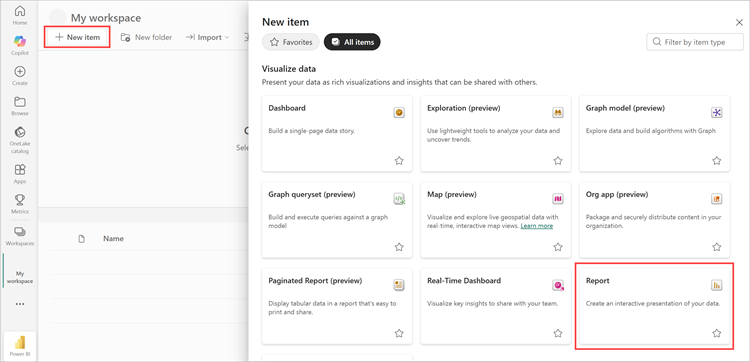Screen dimensions: 750x362
Task: Click the Graph queryset card description text
Action: coord(328,221)
